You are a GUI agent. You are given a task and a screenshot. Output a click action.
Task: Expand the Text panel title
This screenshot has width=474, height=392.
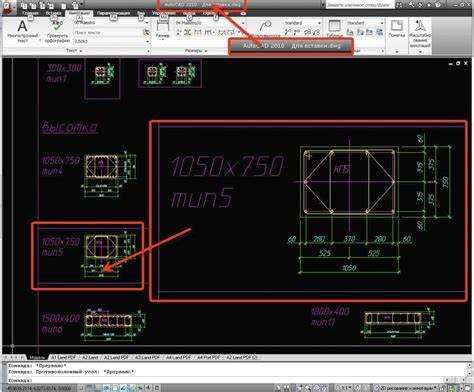[x=74, y=51]
